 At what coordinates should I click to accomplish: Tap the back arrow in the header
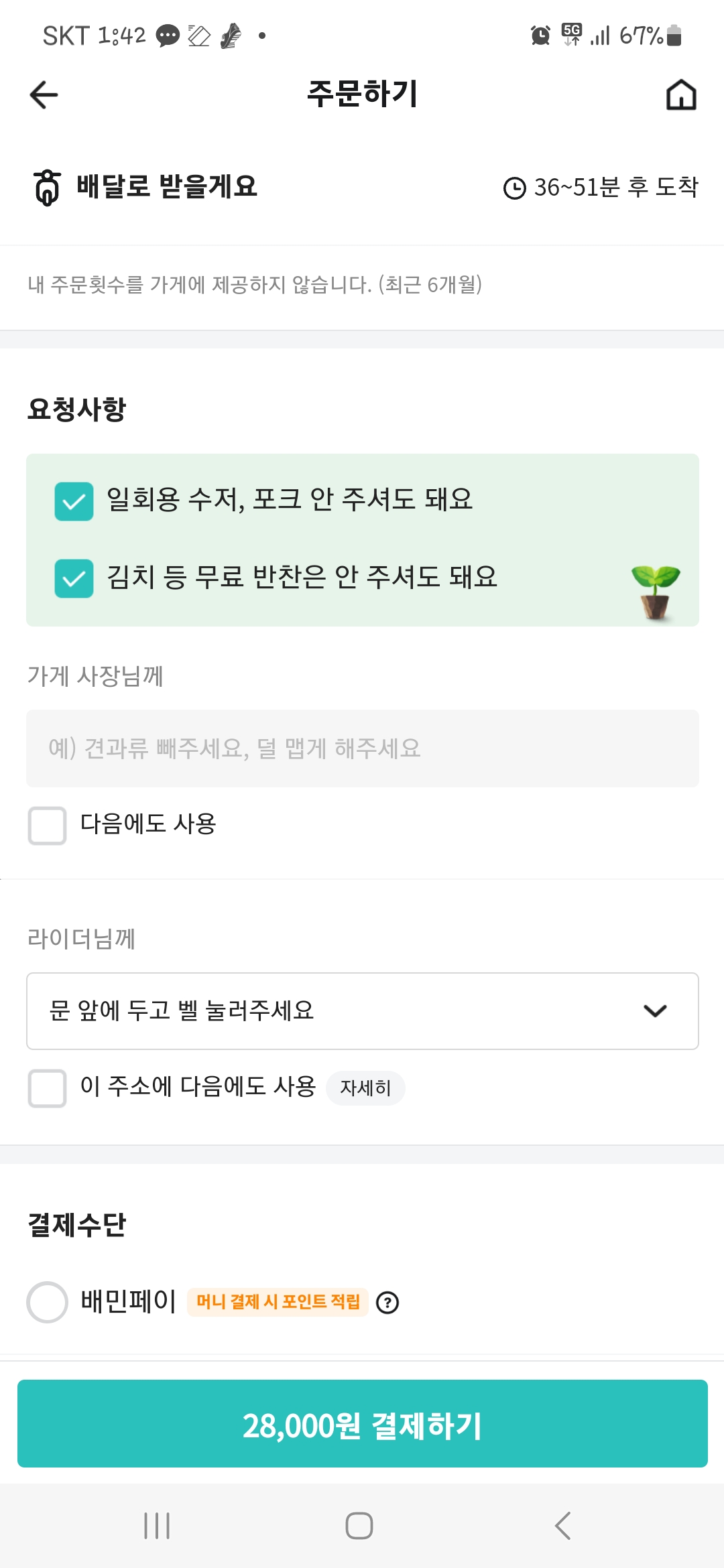click(x=44, y=94)
